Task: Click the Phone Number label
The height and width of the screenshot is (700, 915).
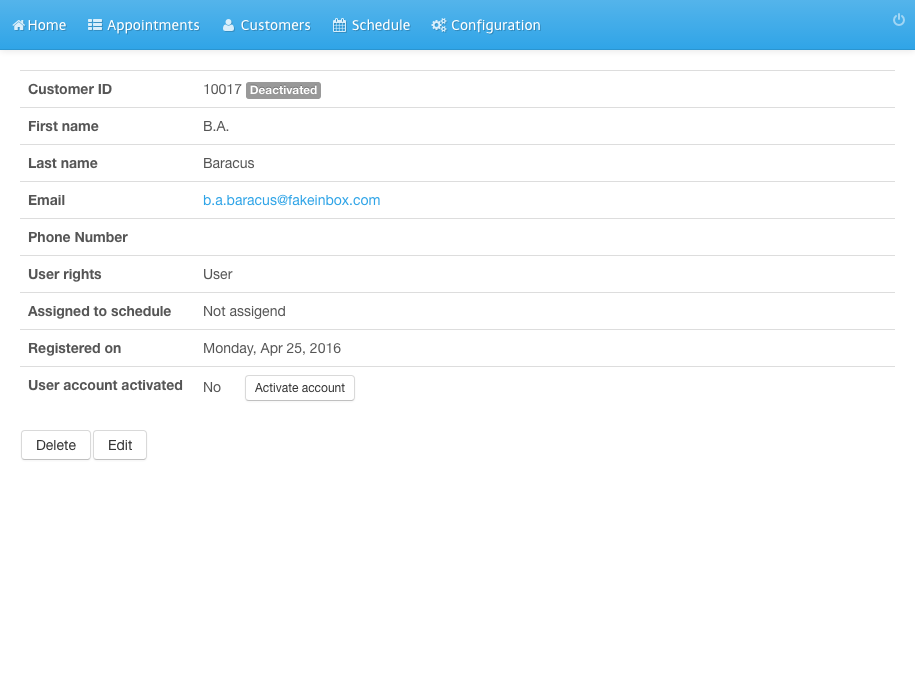Action: coord(78,237)
